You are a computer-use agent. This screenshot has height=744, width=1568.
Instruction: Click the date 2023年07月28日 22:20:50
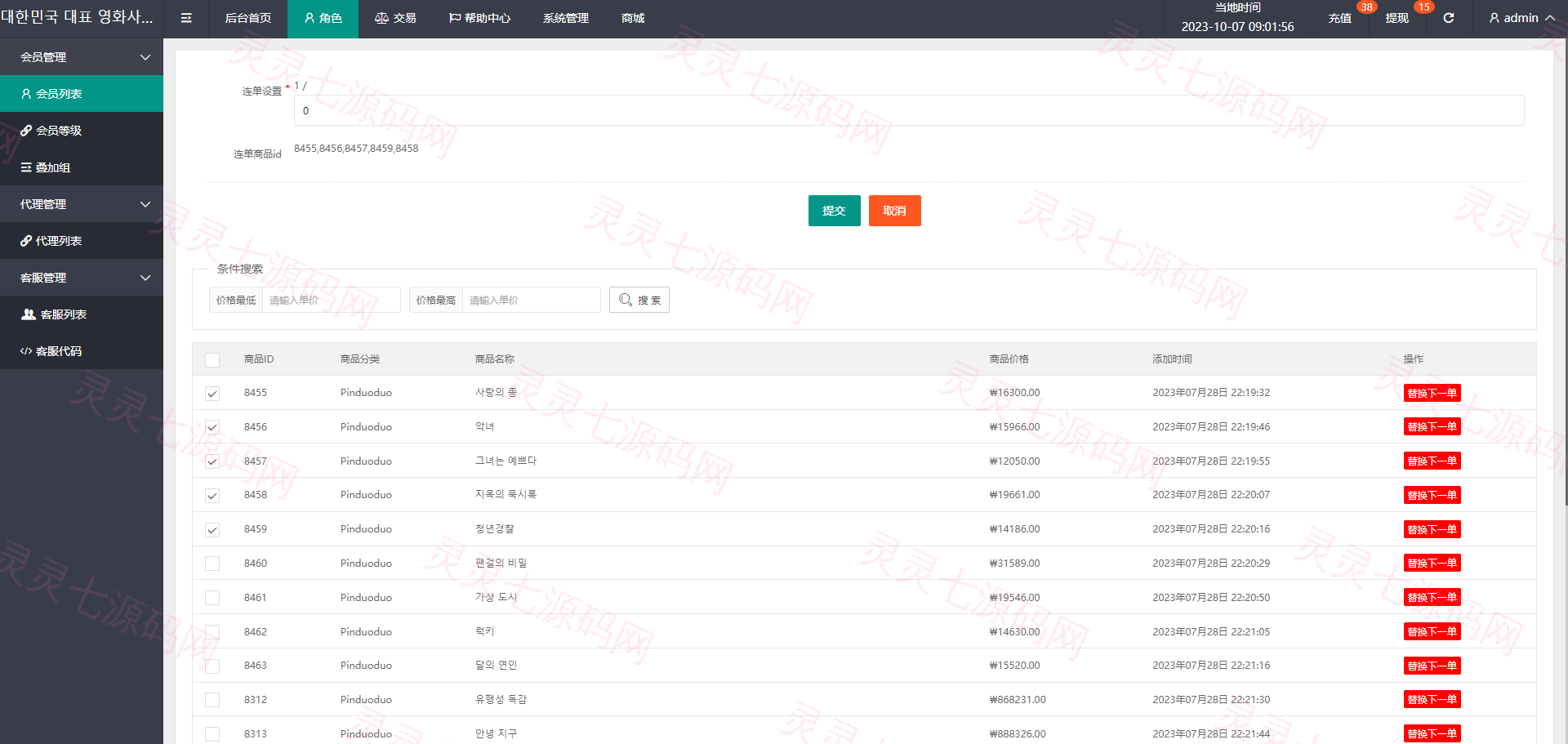point(1211,598)
